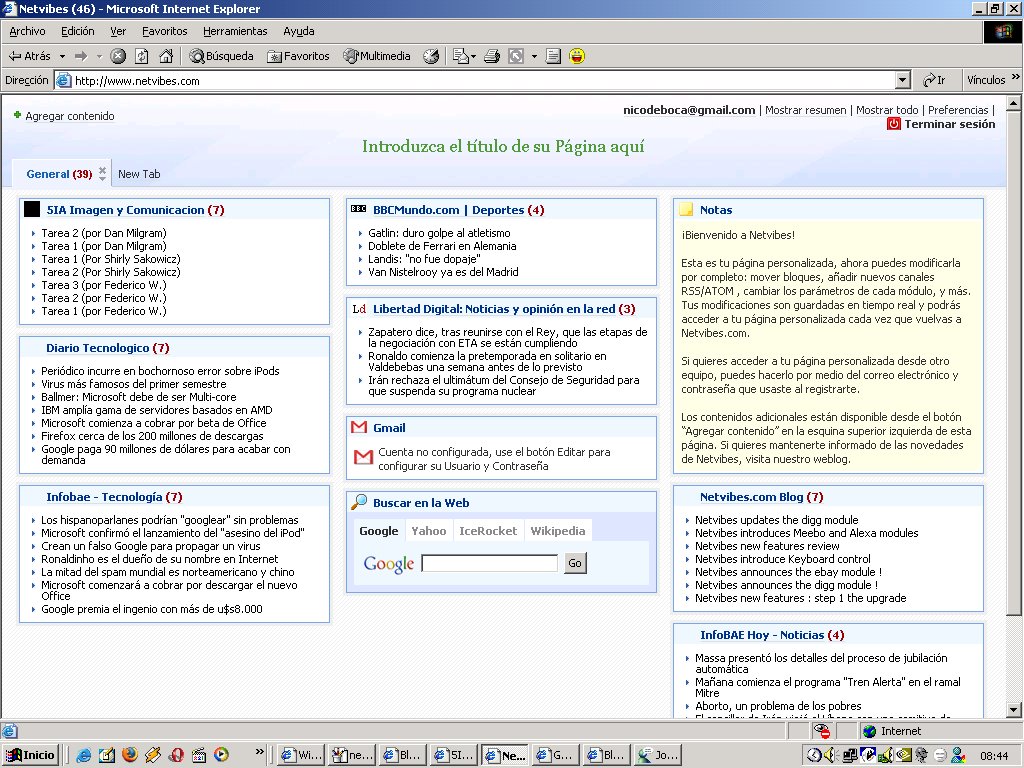Go back with the Atrás button
Viewport: 1024px width, 768px height.
click(x=29, y=56)
